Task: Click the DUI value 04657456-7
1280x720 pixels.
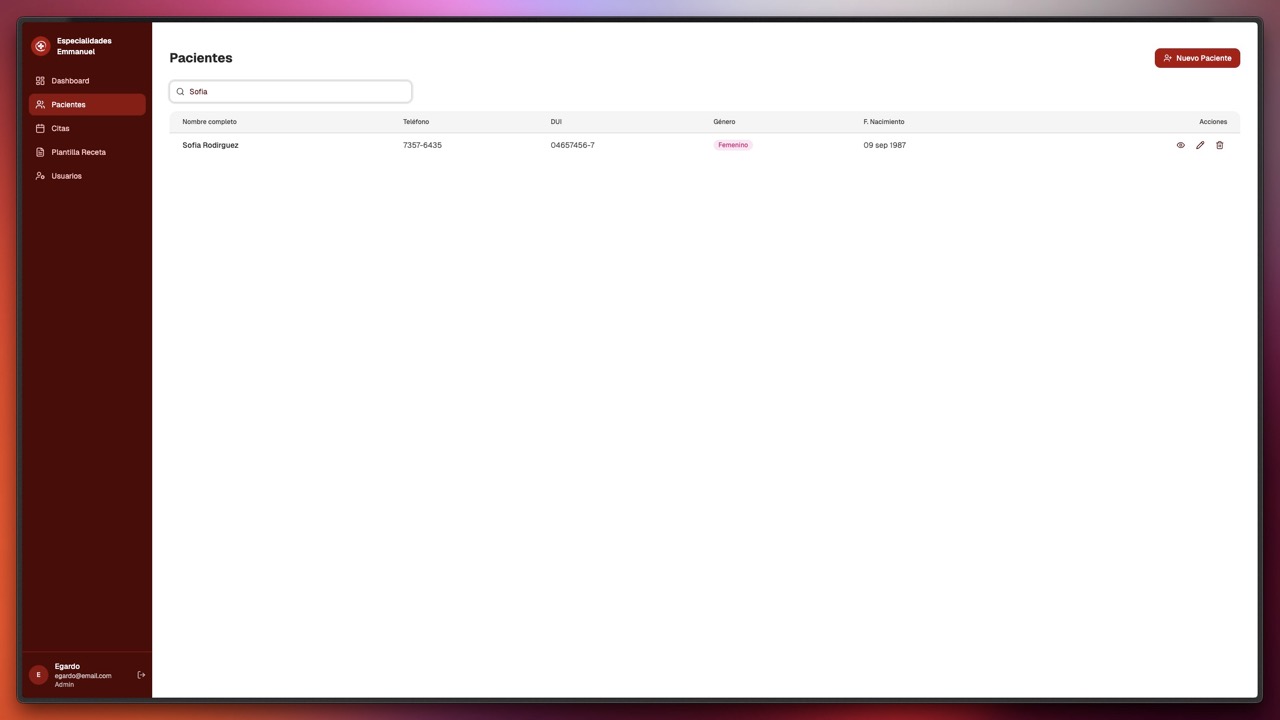Action: pos(572,146)
